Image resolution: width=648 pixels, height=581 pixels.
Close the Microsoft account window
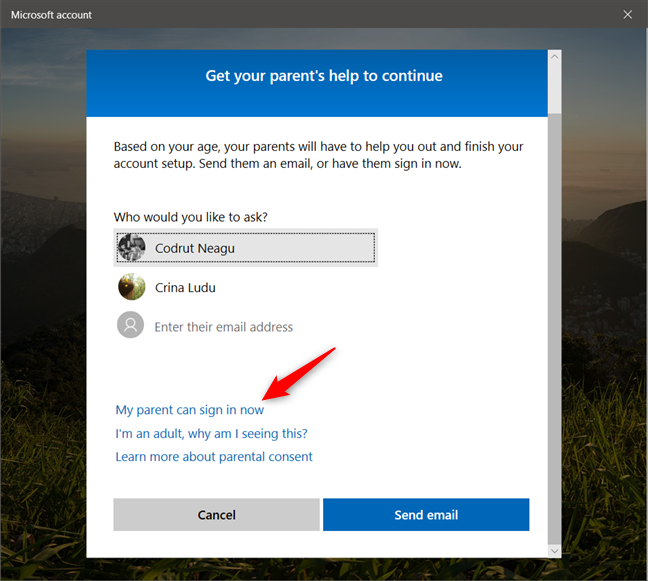coord(627,14)
